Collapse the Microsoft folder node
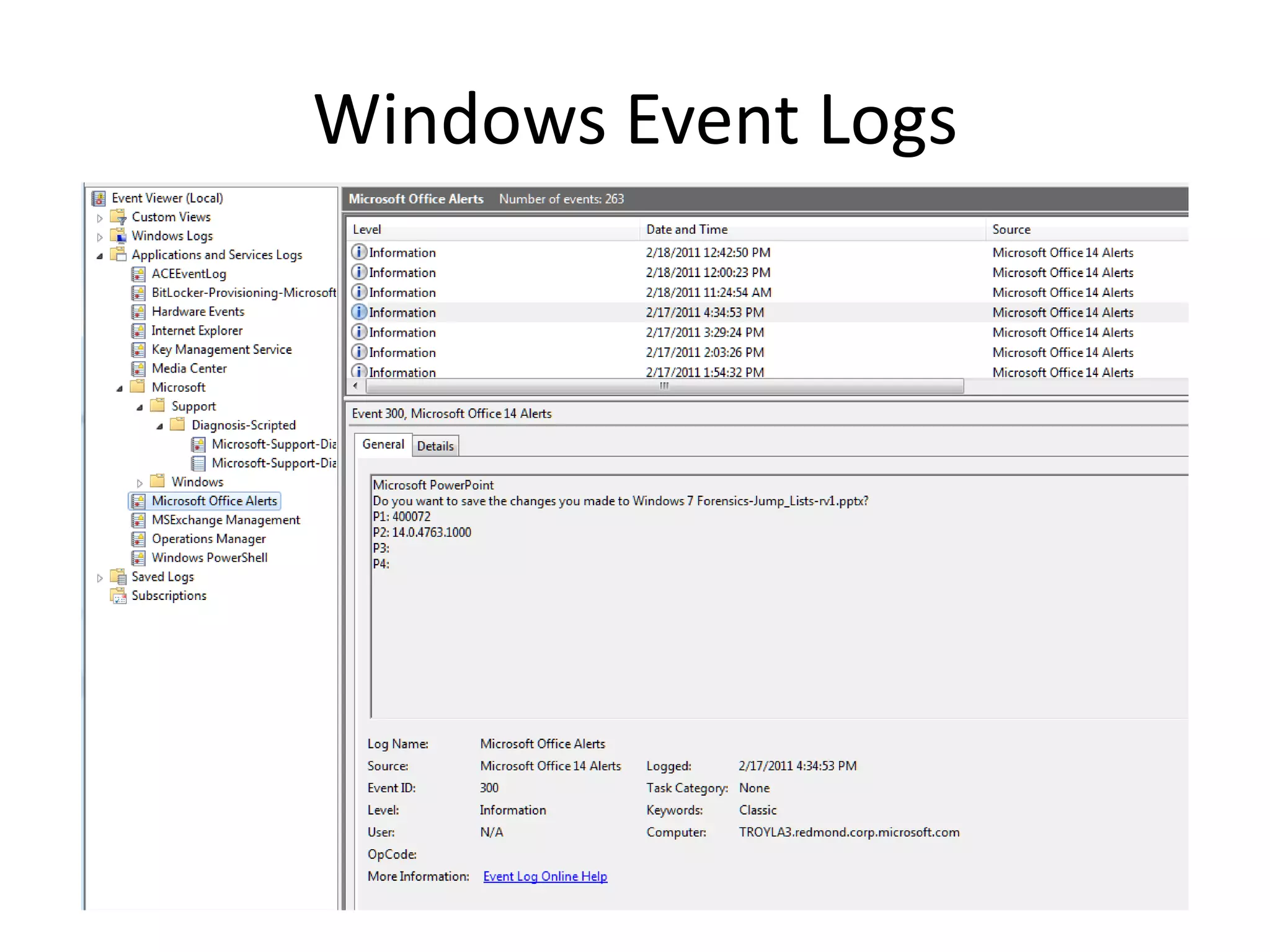Image resolution: width=1270 pixels, height=952 pixels. (120, 389)
